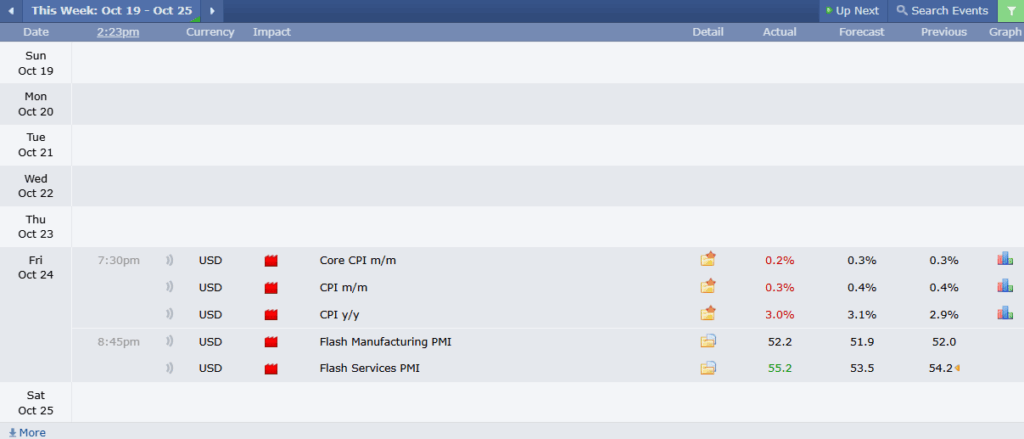Open Search Events
The width and height of the screenshot is (1024, 439).
942,11
